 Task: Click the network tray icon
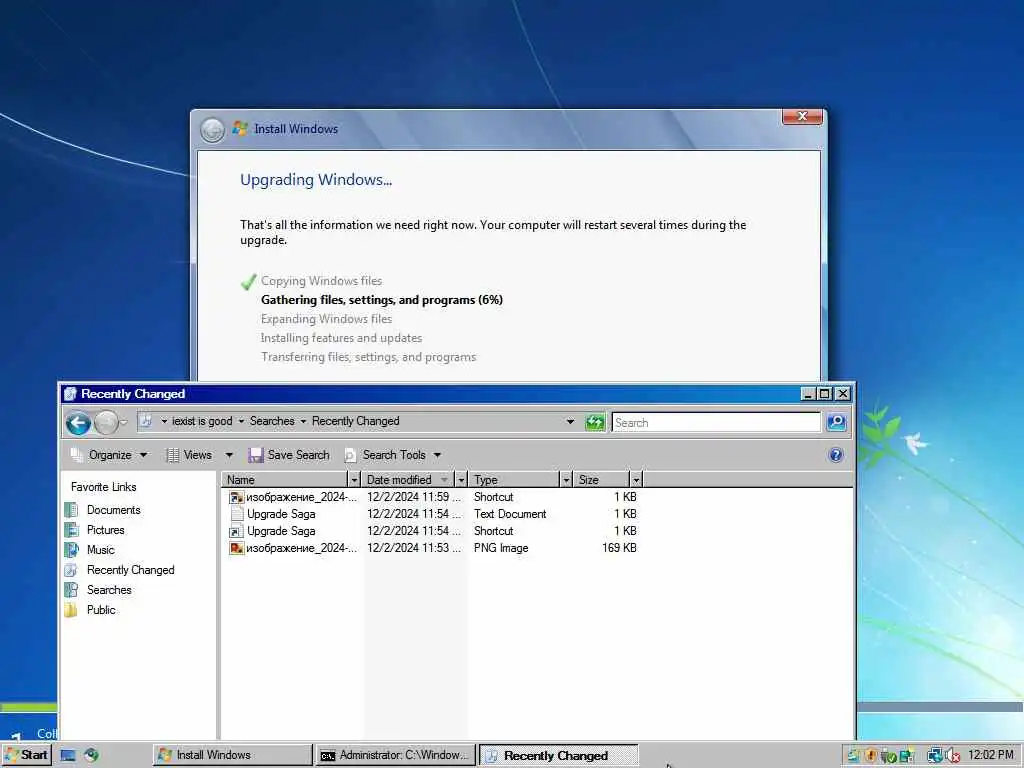[935, 756]
